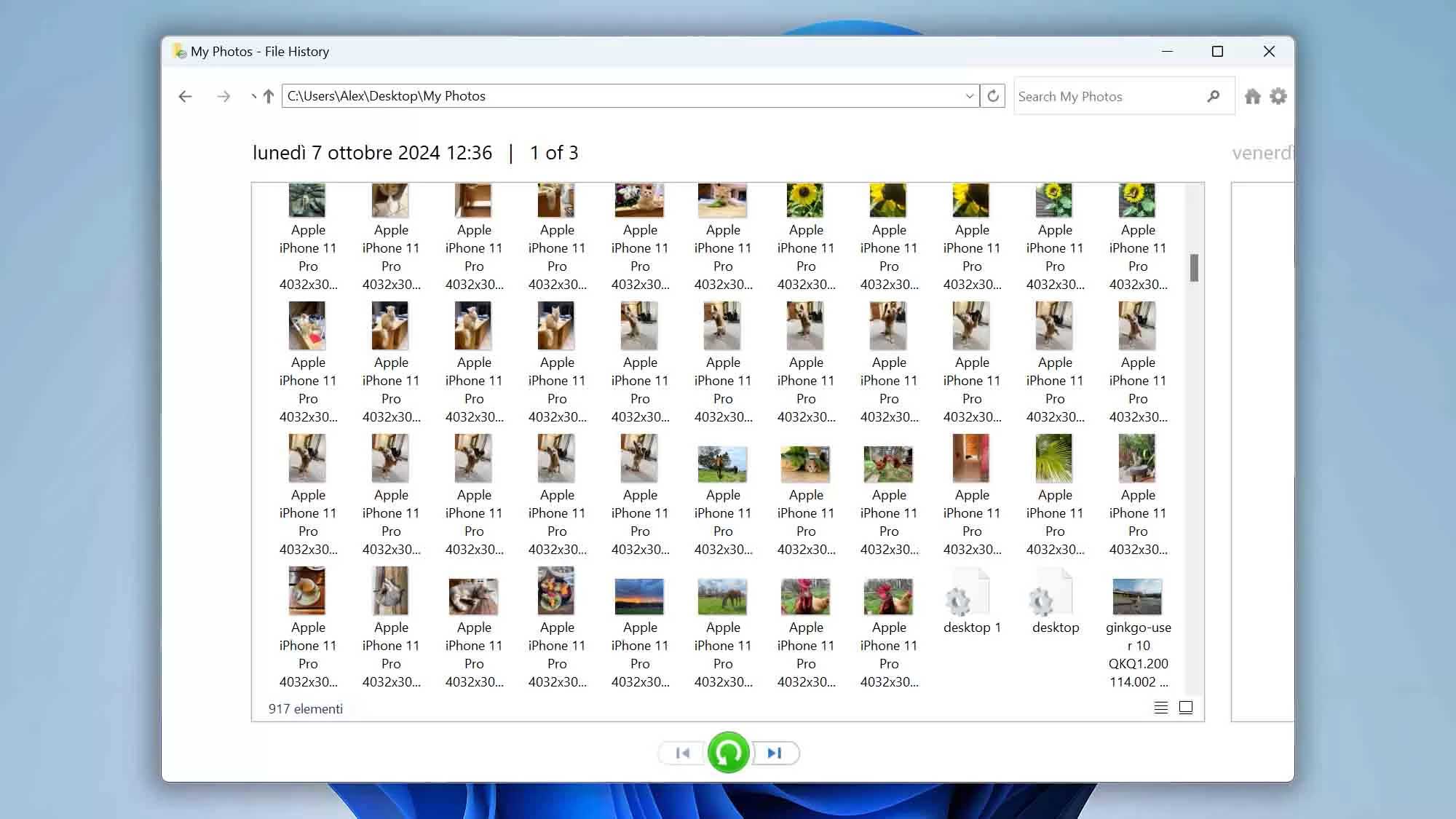Go to File History home

[1252, 96]
